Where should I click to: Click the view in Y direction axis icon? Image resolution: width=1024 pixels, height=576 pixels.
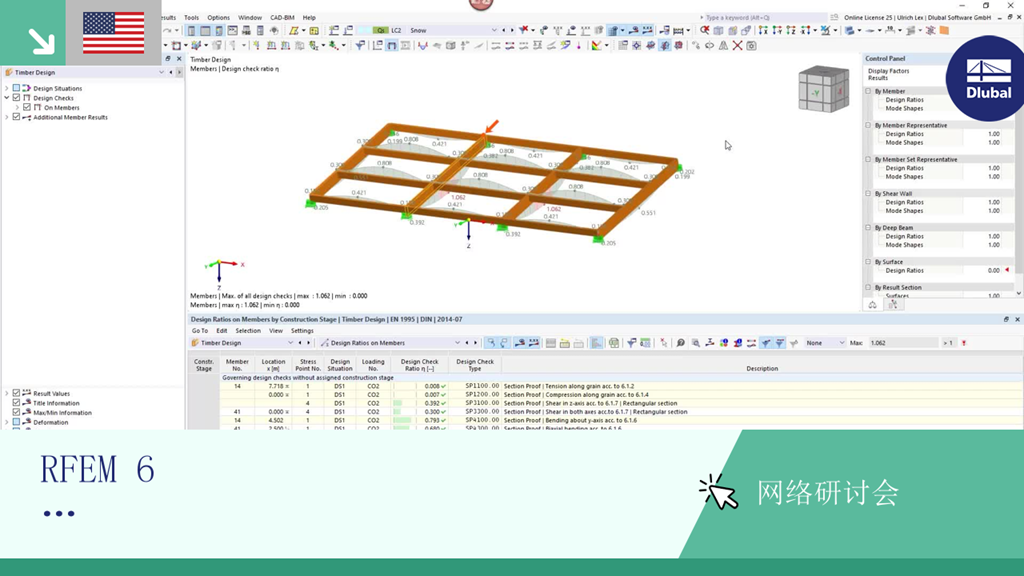(x=777, y=31)
